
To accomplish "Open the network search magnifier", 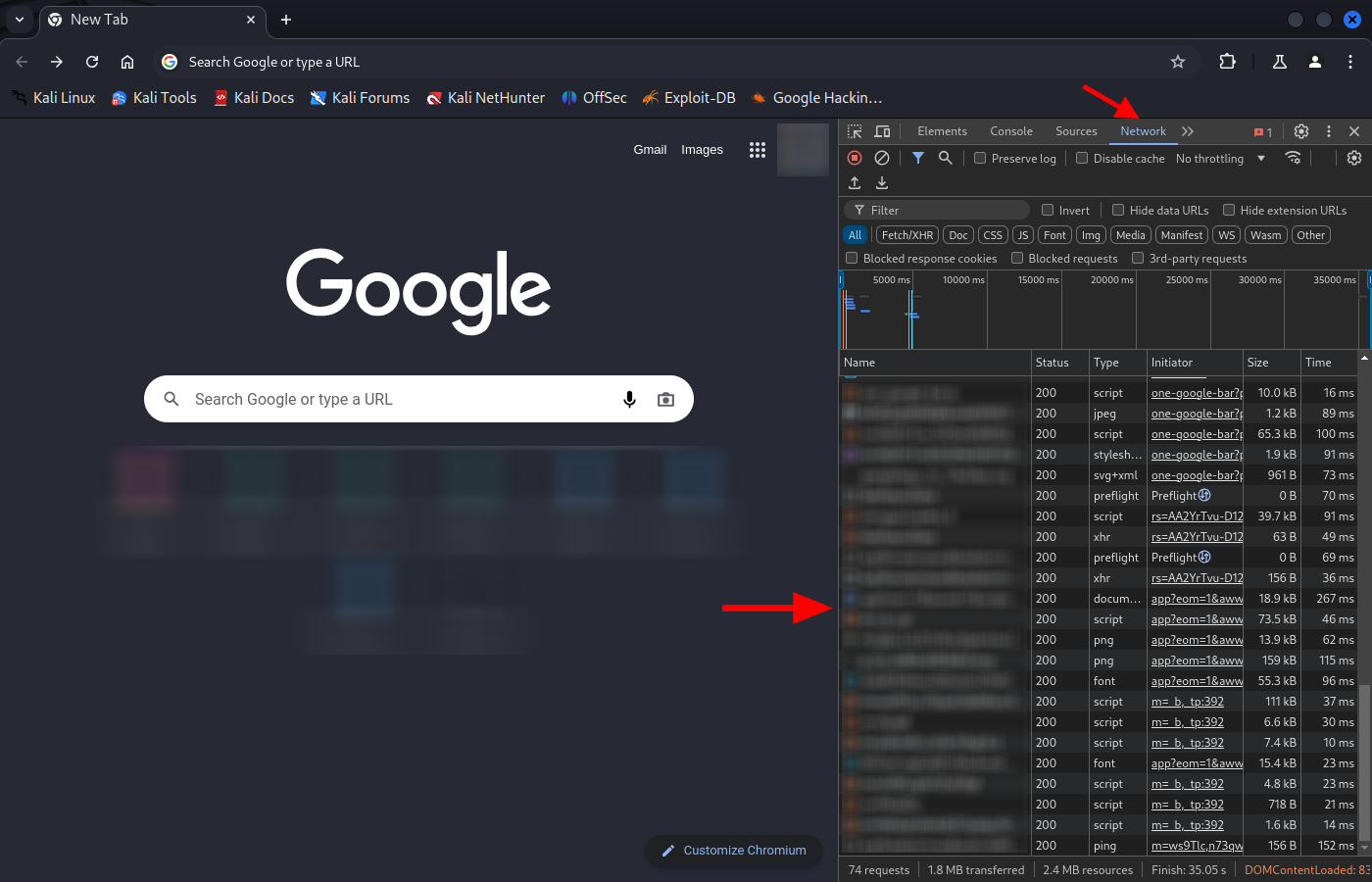I will [946, 158].
